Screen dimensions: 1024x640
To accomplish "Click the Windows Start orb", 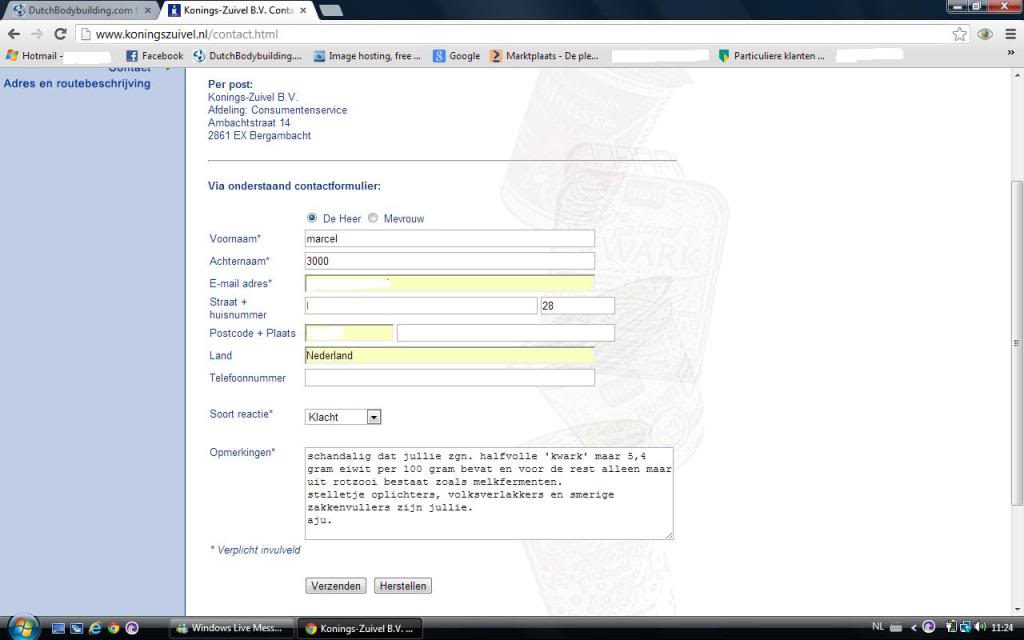I will (x=20, y=628).
